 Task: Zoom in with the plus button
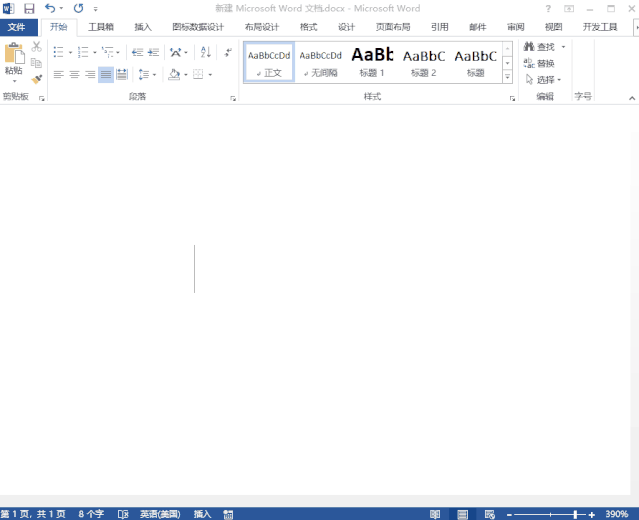point(592,515)
